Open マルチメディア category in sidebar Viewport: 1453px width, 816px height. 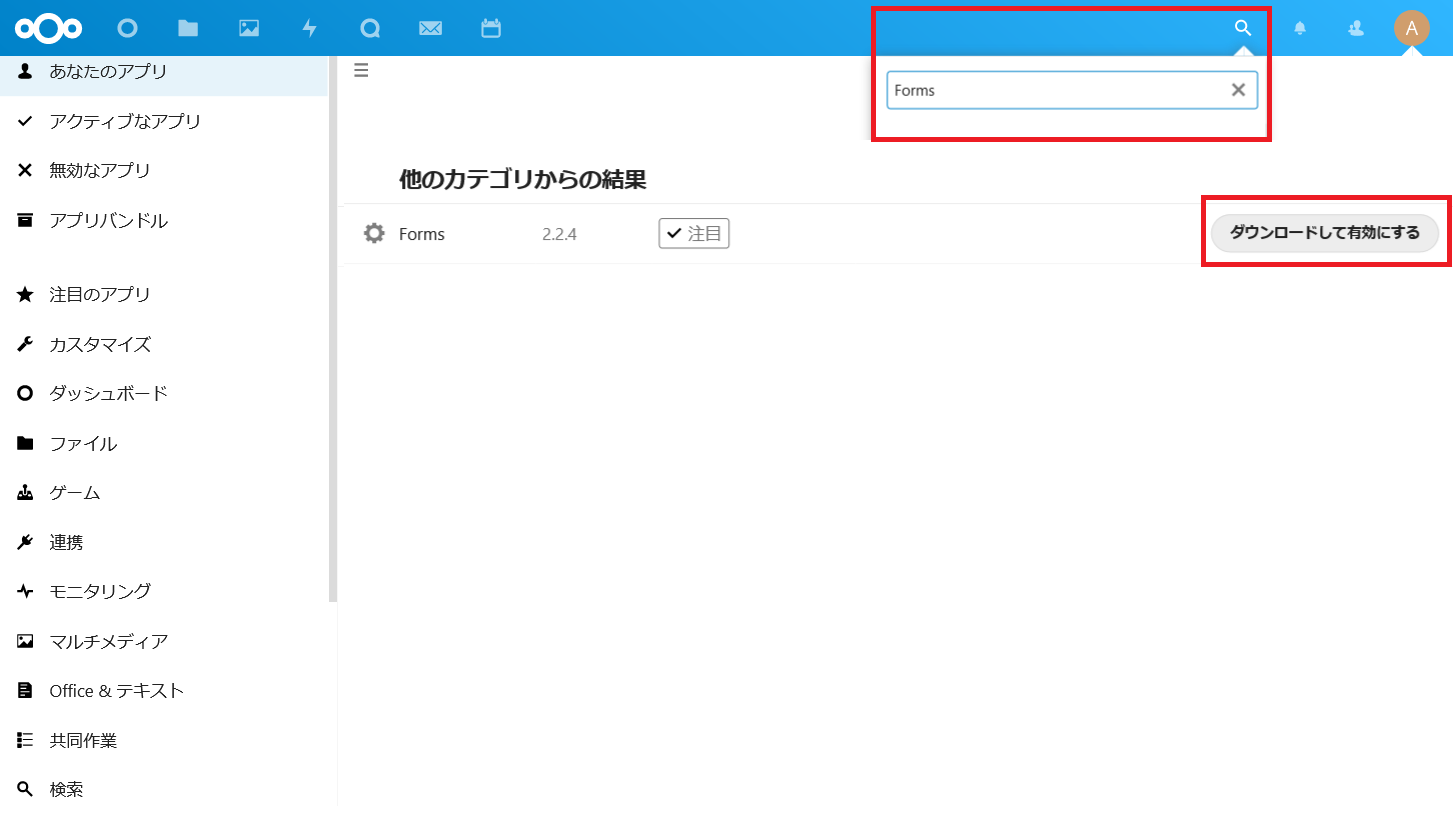coord(164,641)
